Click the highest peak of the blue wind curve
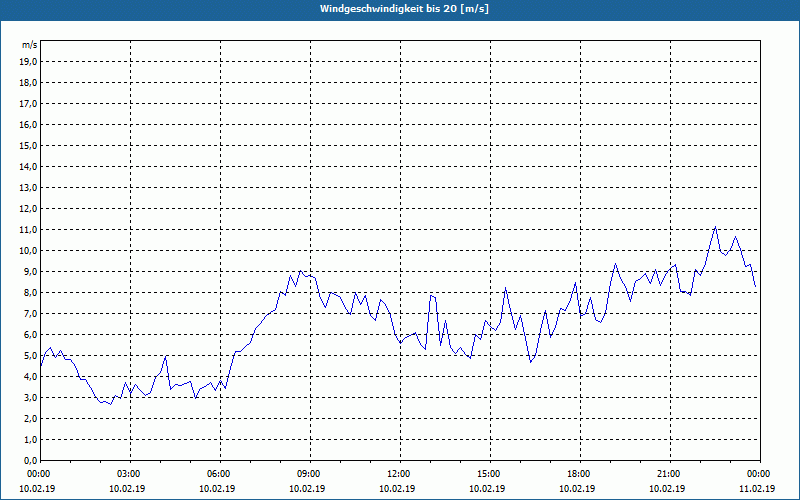Screen dimensions: 800x500 (715, 227)
